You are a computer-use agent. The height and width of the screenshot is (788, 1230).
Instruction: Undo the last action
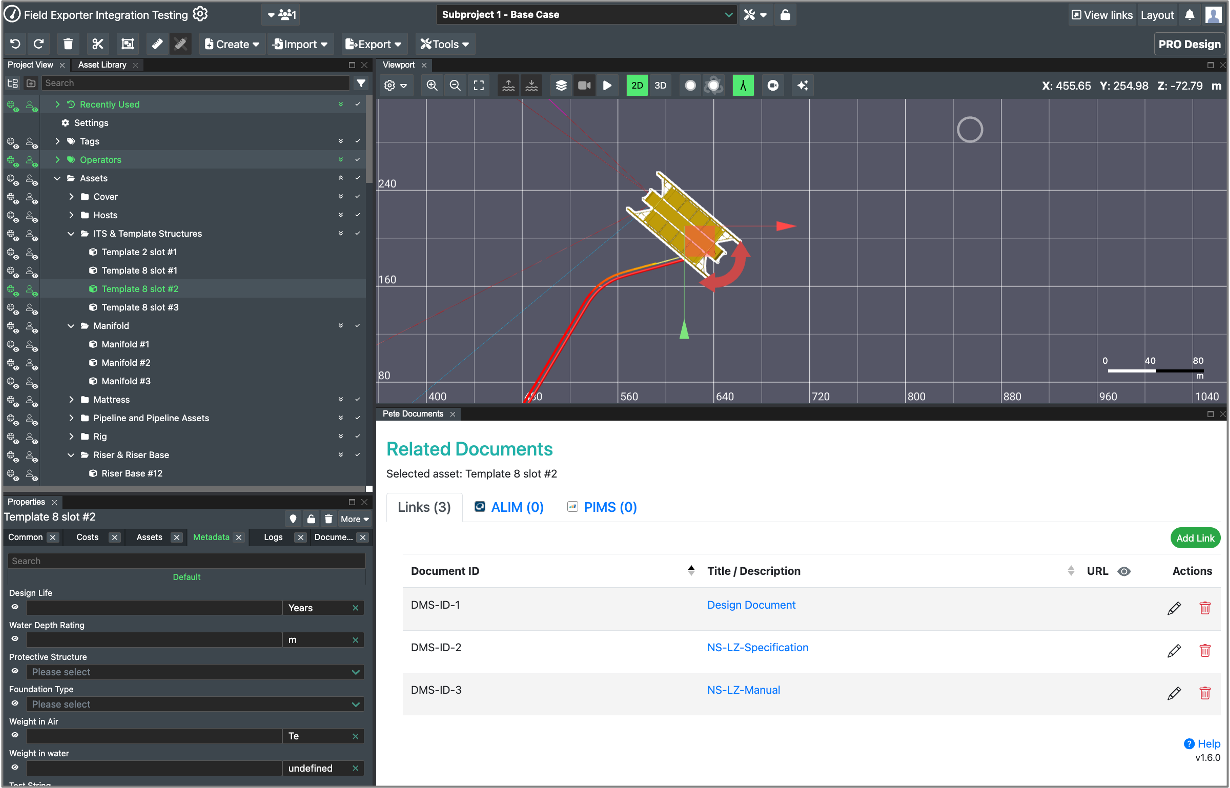tap(15, 44)
